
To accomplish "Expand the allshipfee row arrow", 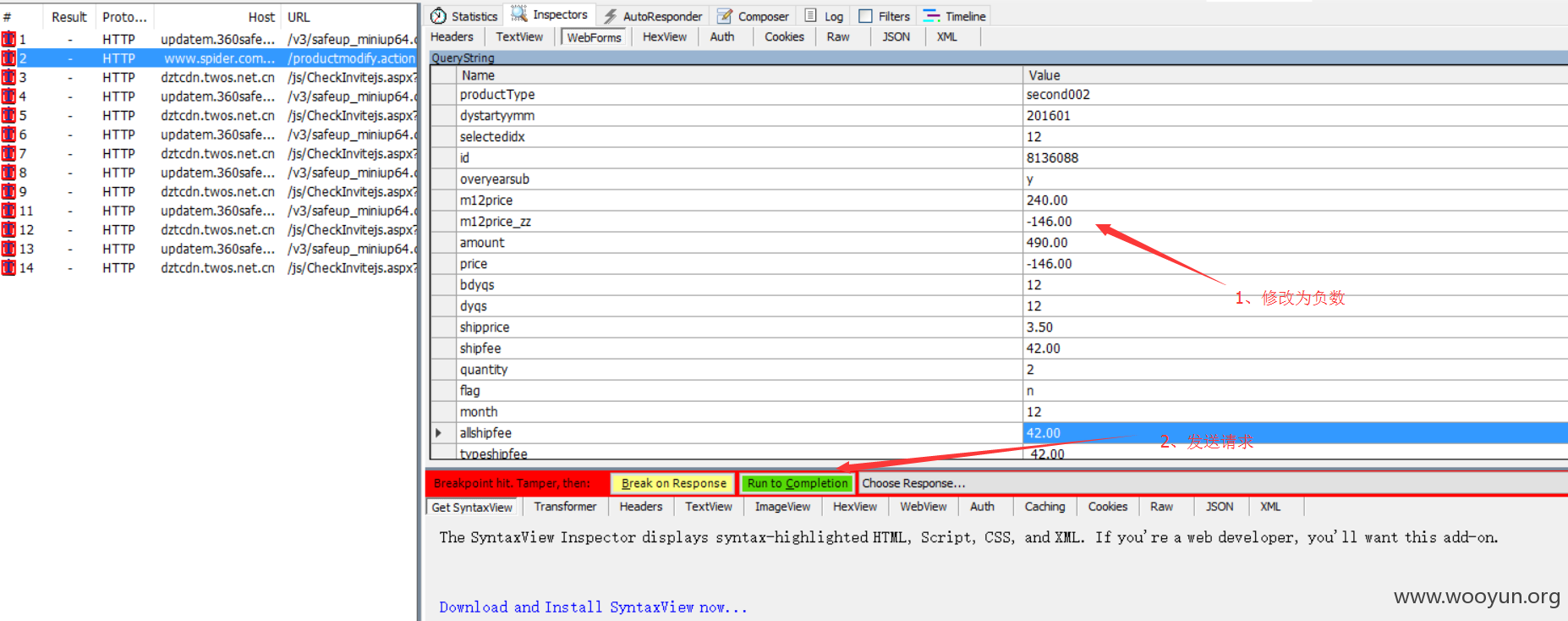I will [438, 433].
